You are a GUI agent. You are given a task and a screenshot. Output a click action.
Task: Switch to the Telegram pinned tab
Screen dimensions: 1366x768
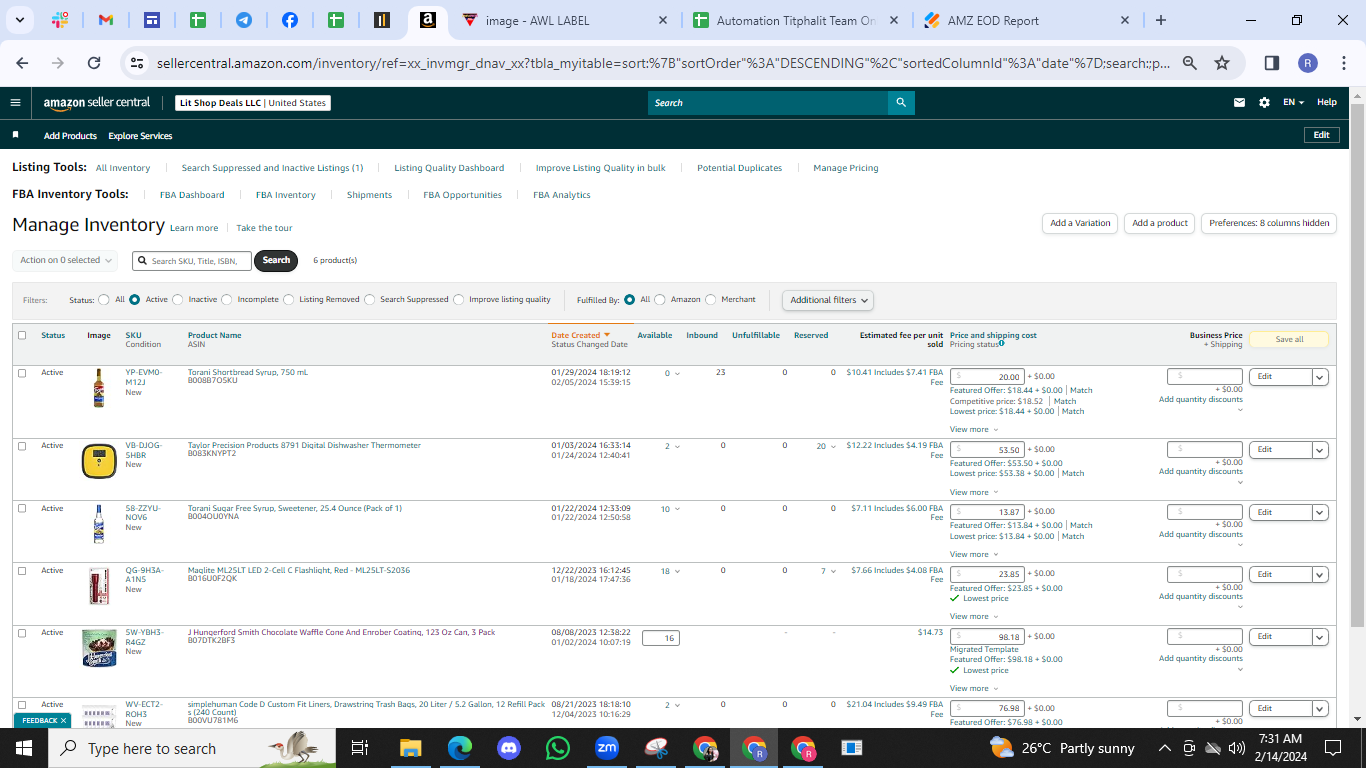coord(243,20)
